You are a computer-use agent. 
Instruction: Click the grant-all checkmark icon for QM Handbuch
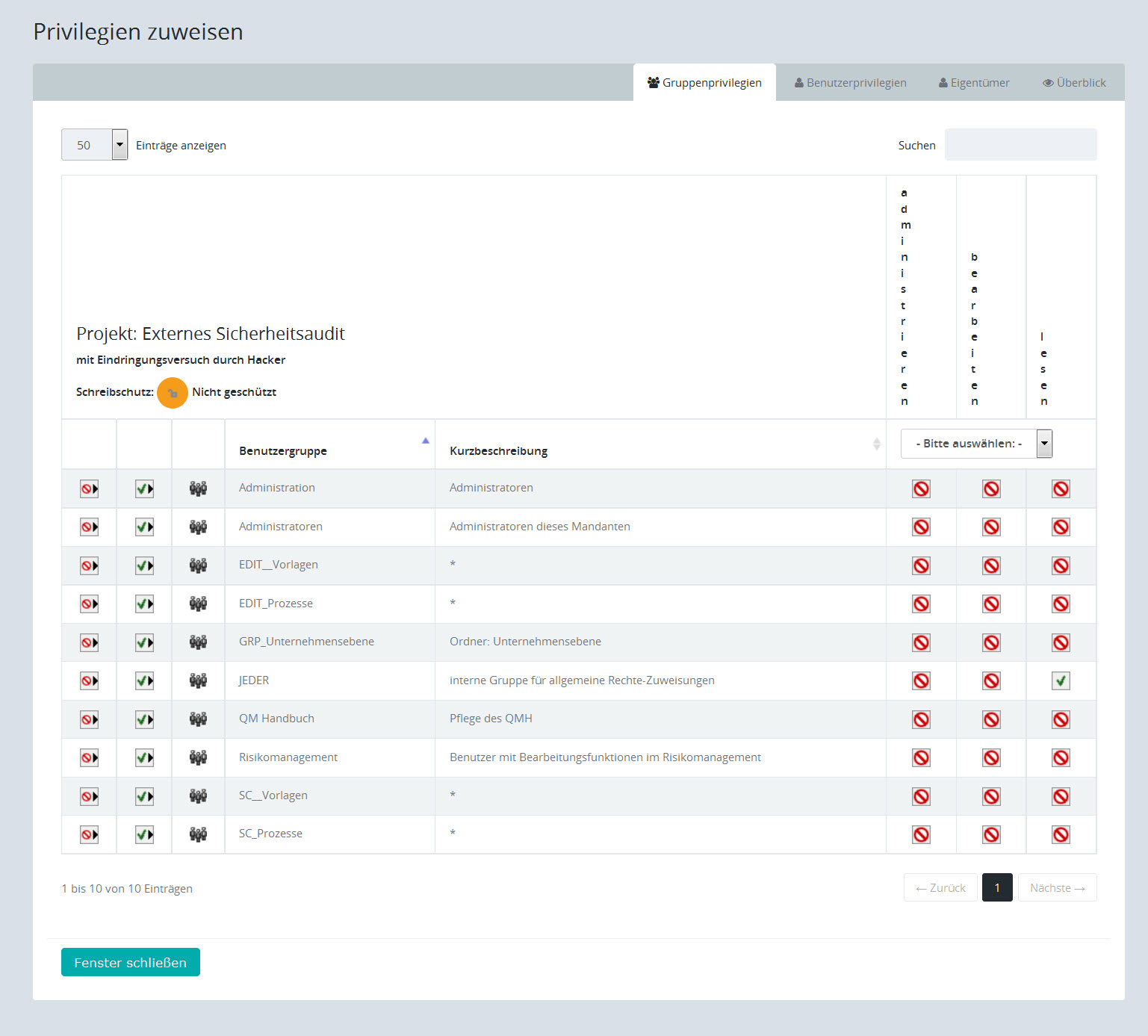coord(144,720)
